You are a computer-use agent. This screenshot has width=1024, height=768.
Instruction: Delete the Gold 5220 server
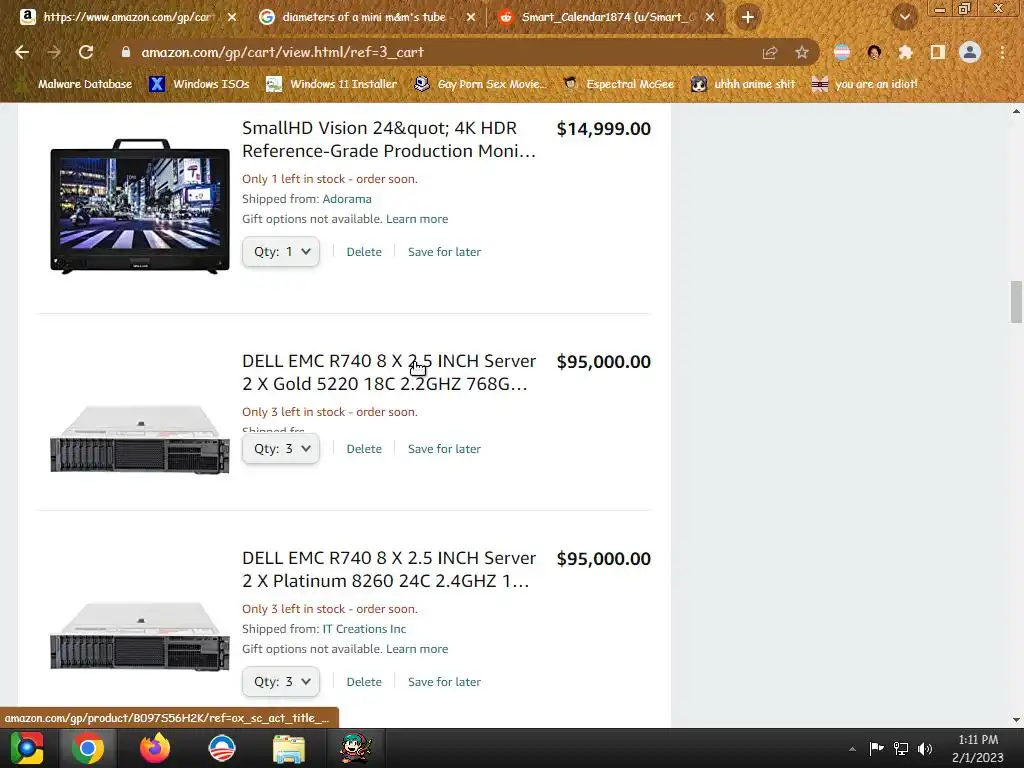tap(364, 449)
